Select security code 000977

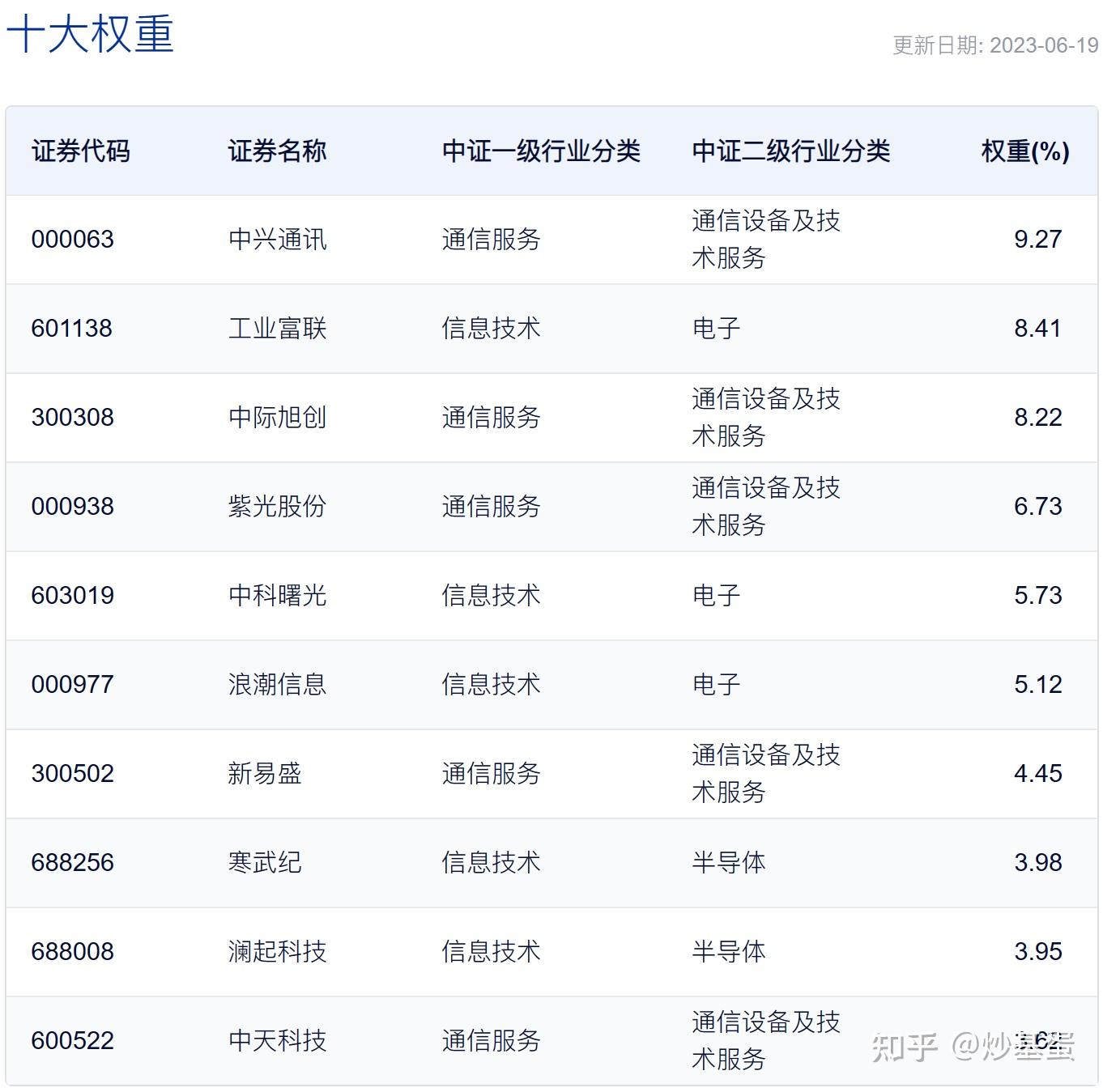(x=73, y=685)
